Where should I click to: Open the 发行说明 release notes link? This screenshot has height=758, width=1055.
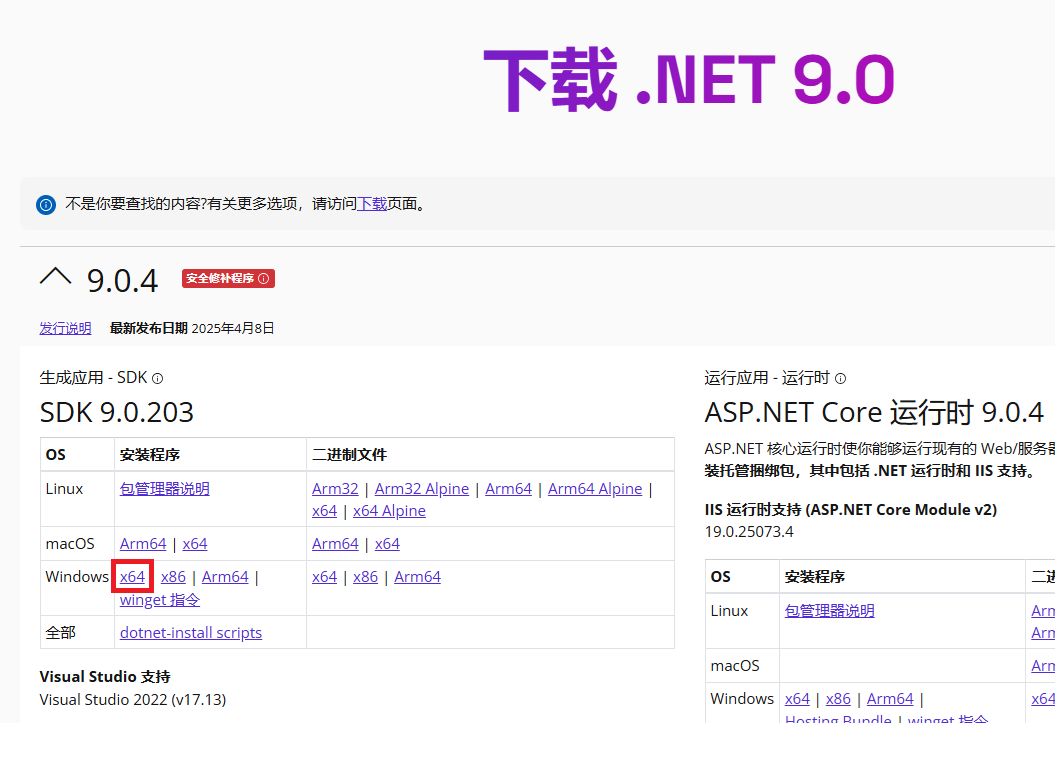click(65, 328)
